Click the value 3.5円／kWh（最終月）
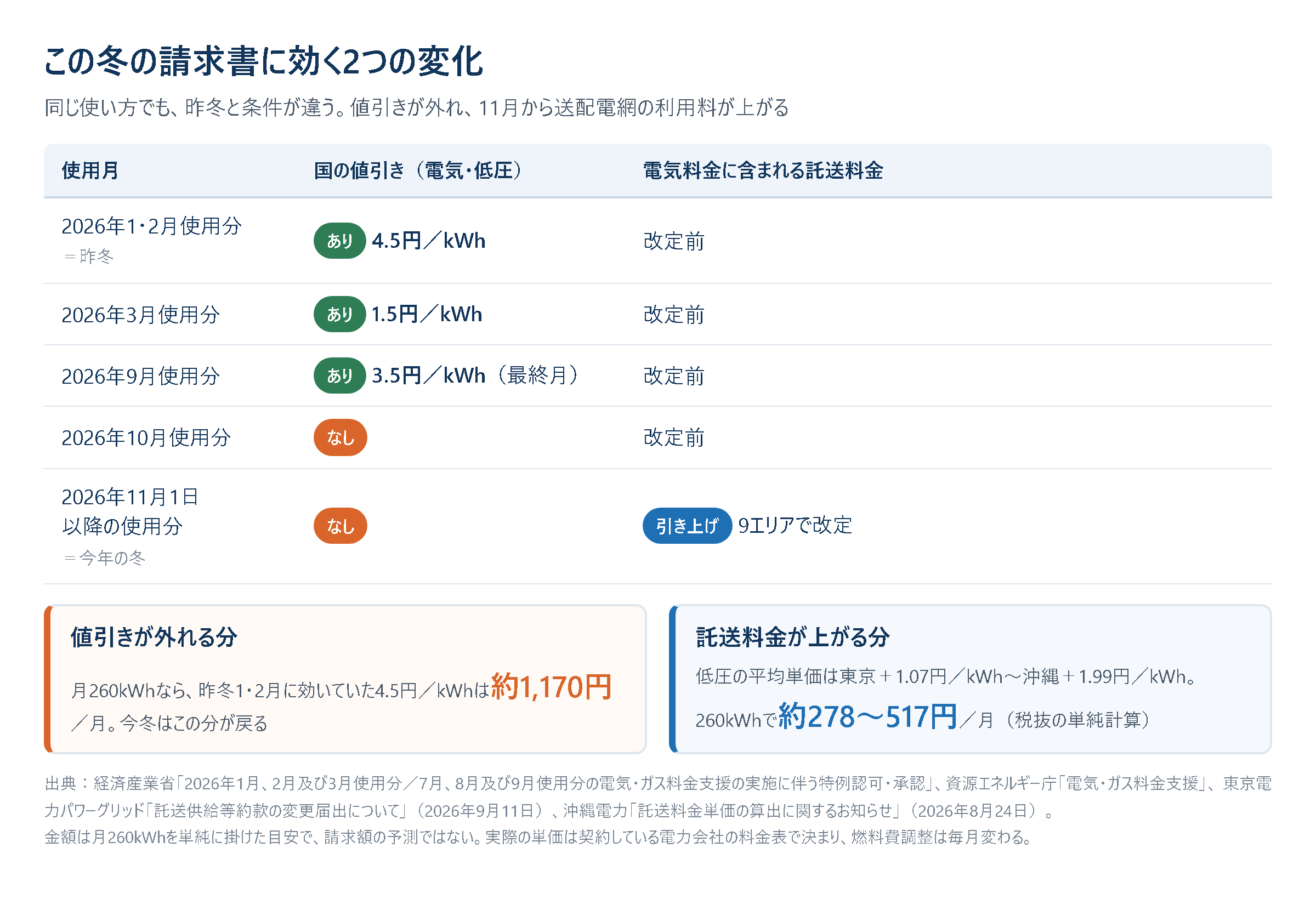This screenshot has width=1316, height=899. coord(475,375)
